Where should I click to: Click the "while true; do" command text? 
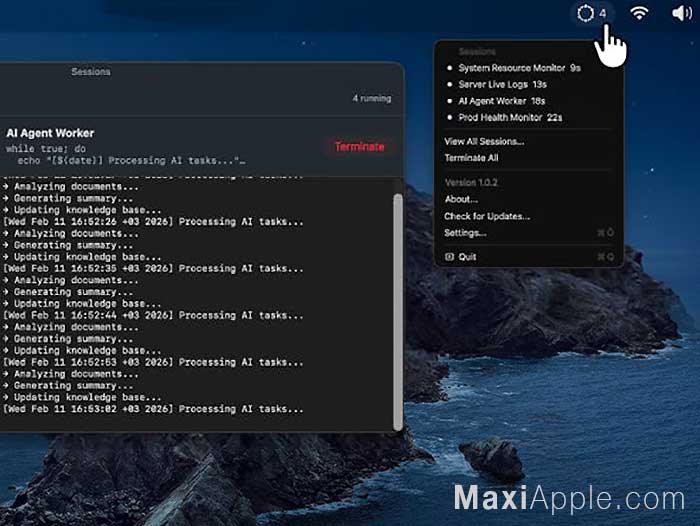coord(46,149)
